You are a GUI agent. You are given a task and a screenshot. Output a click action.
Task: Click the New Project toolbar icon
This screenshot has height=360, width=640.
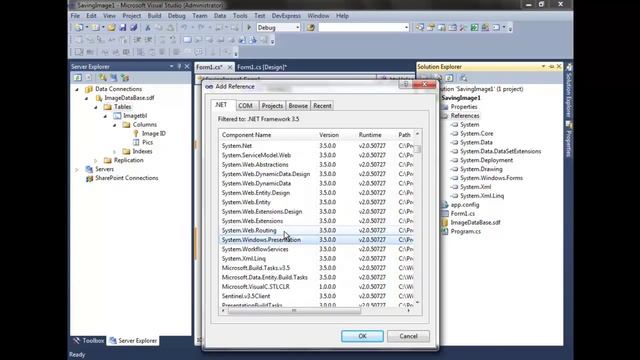(x=78, y=27)
